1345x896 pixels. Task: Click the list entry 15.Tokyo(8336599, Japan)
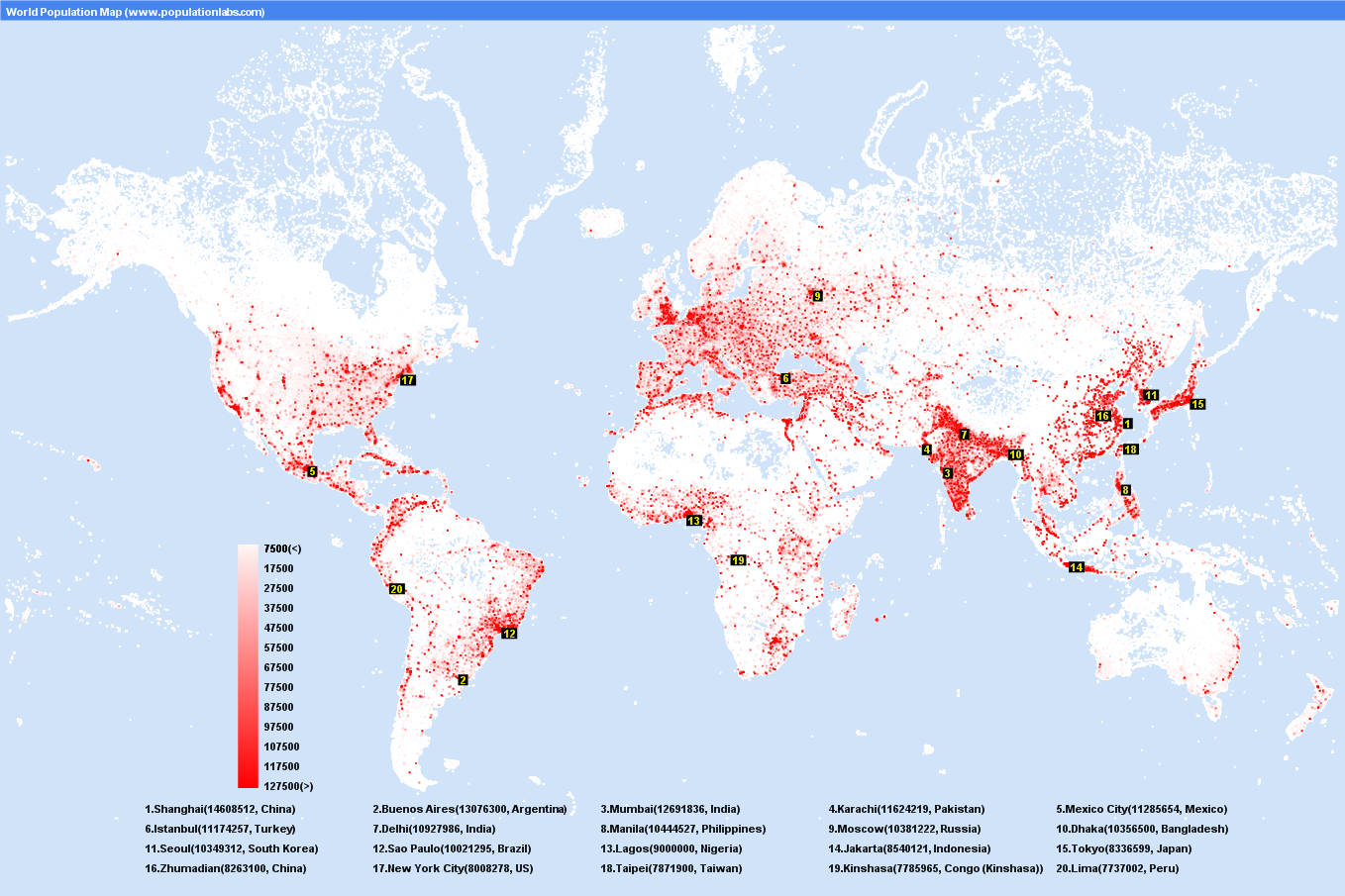[1124, 848]
